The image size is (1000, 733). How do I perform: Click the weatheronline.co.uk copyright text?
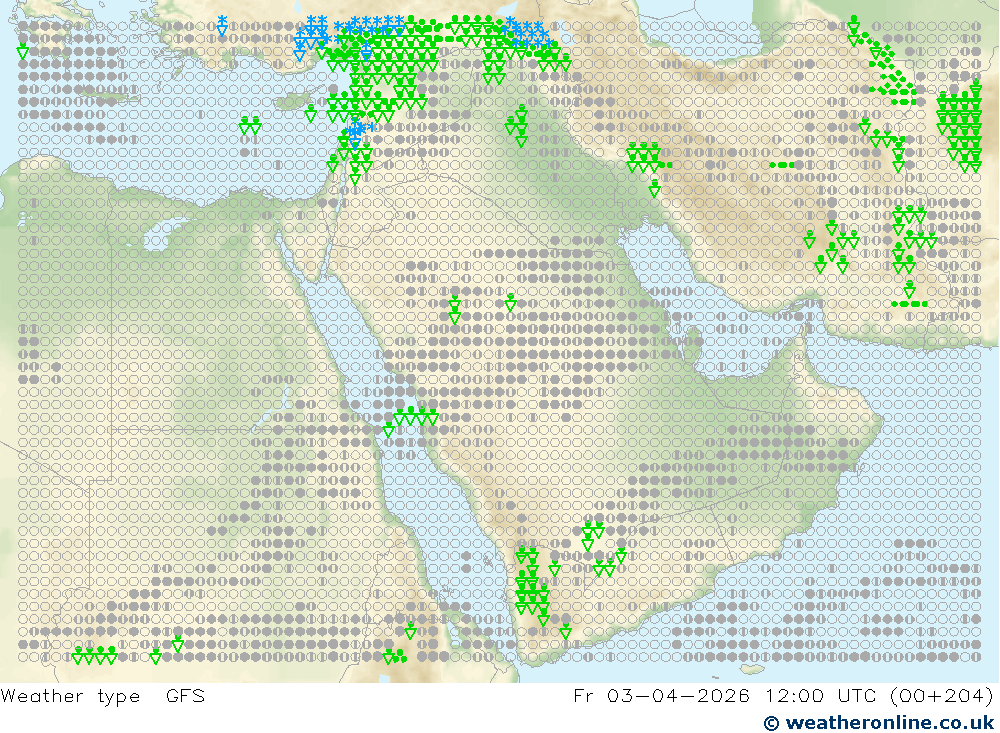(879, 723)
